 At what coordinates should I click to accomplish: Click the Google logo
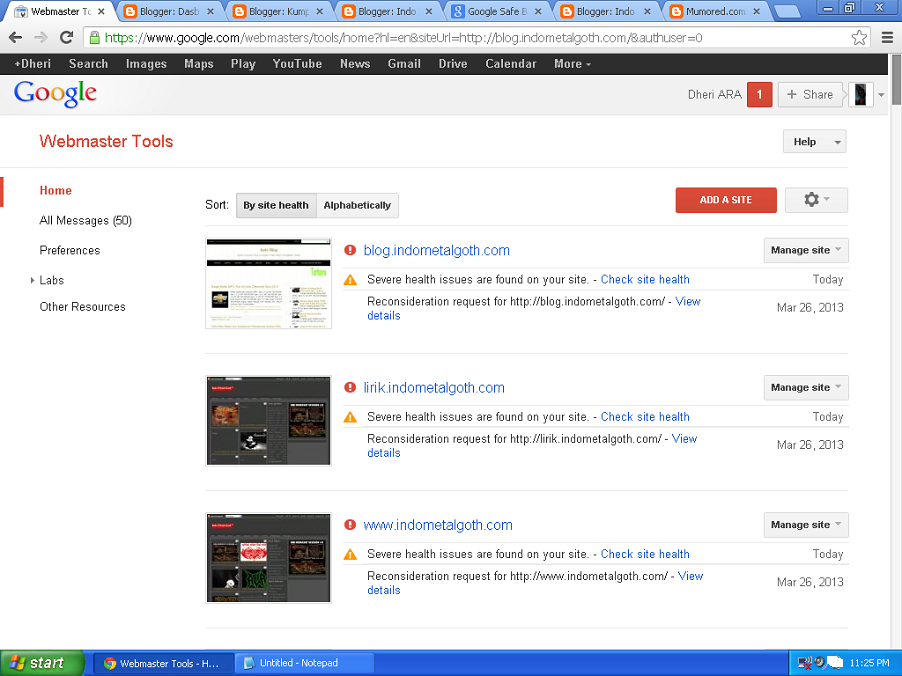tap(55, 93)
